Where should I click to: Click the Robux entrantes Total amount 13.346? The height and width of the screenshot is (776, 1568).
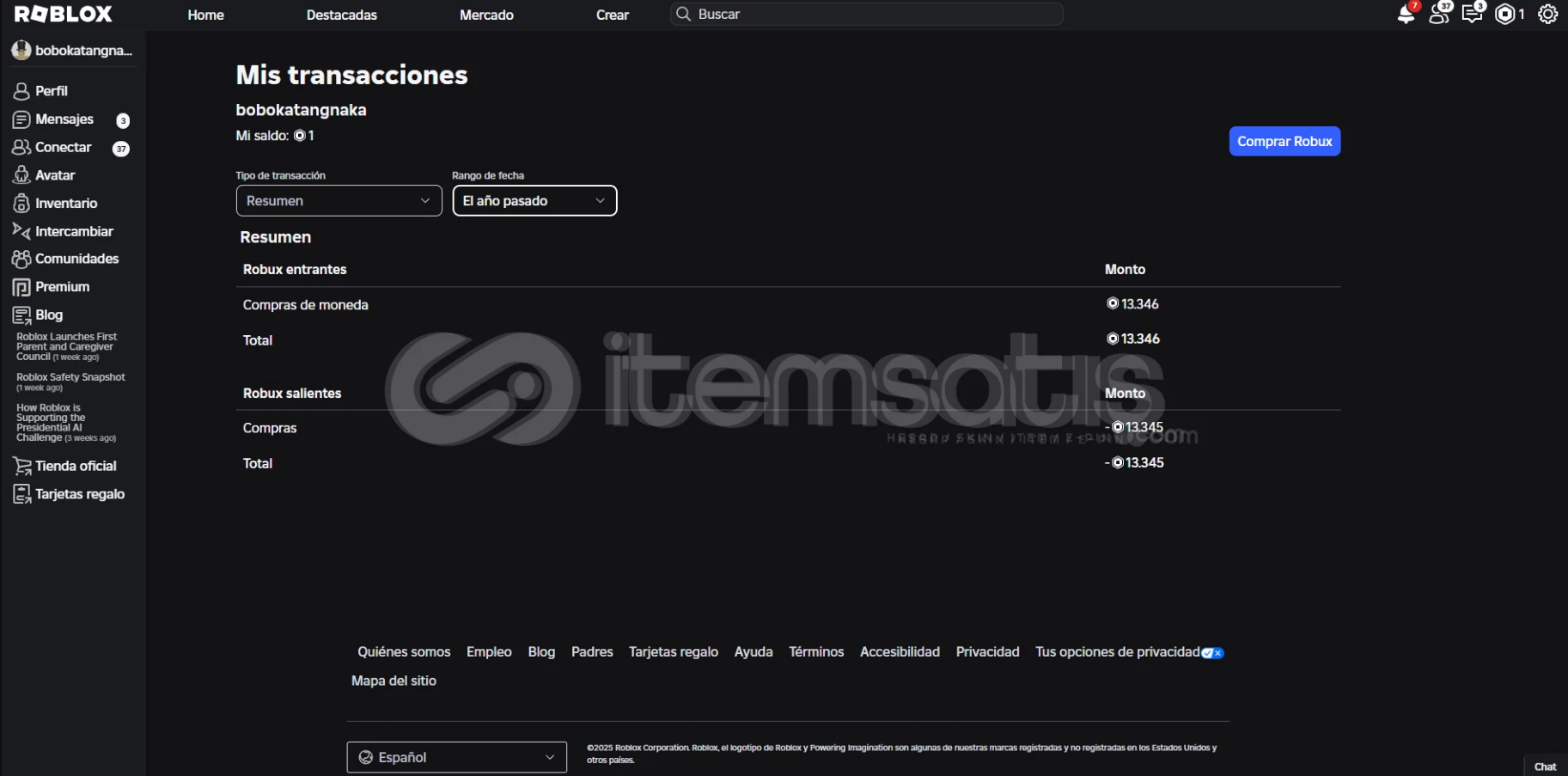(1132, 339)
